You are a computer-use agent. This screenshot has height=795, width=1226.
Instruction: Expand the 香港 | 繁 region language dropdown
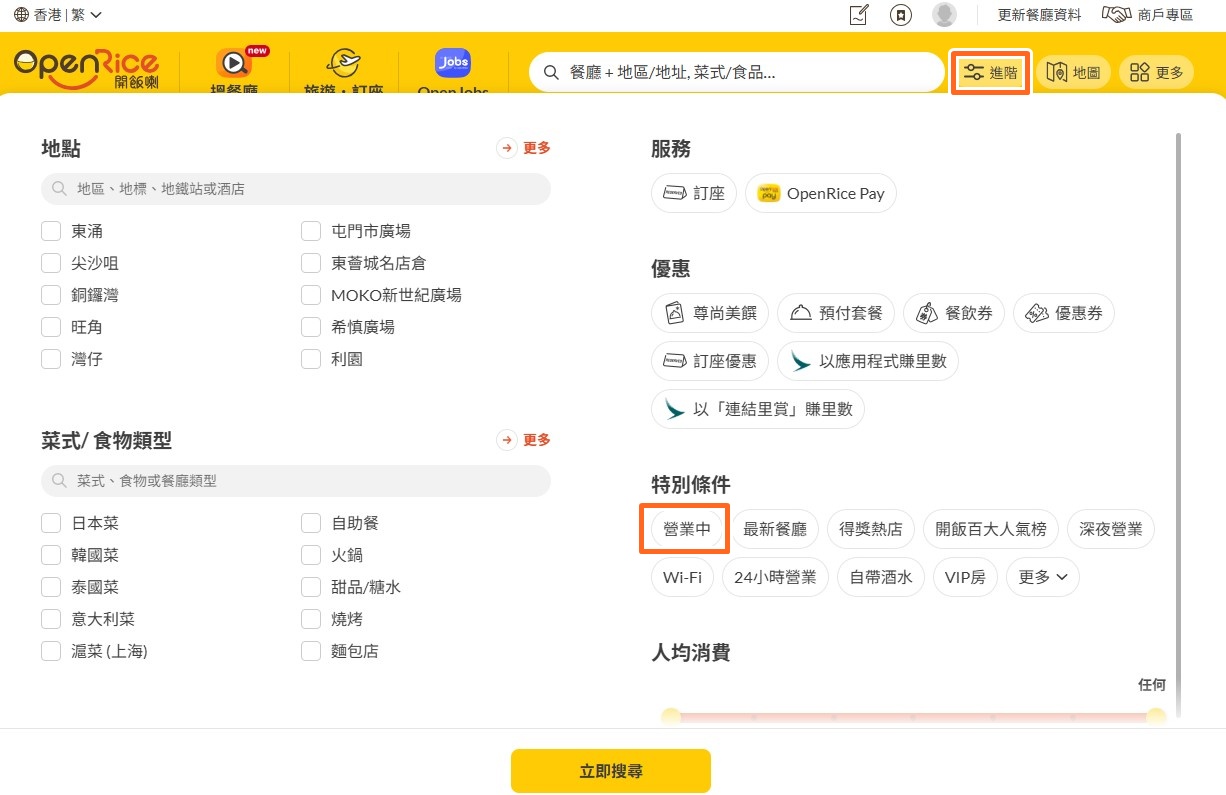(x=58, y=15)
